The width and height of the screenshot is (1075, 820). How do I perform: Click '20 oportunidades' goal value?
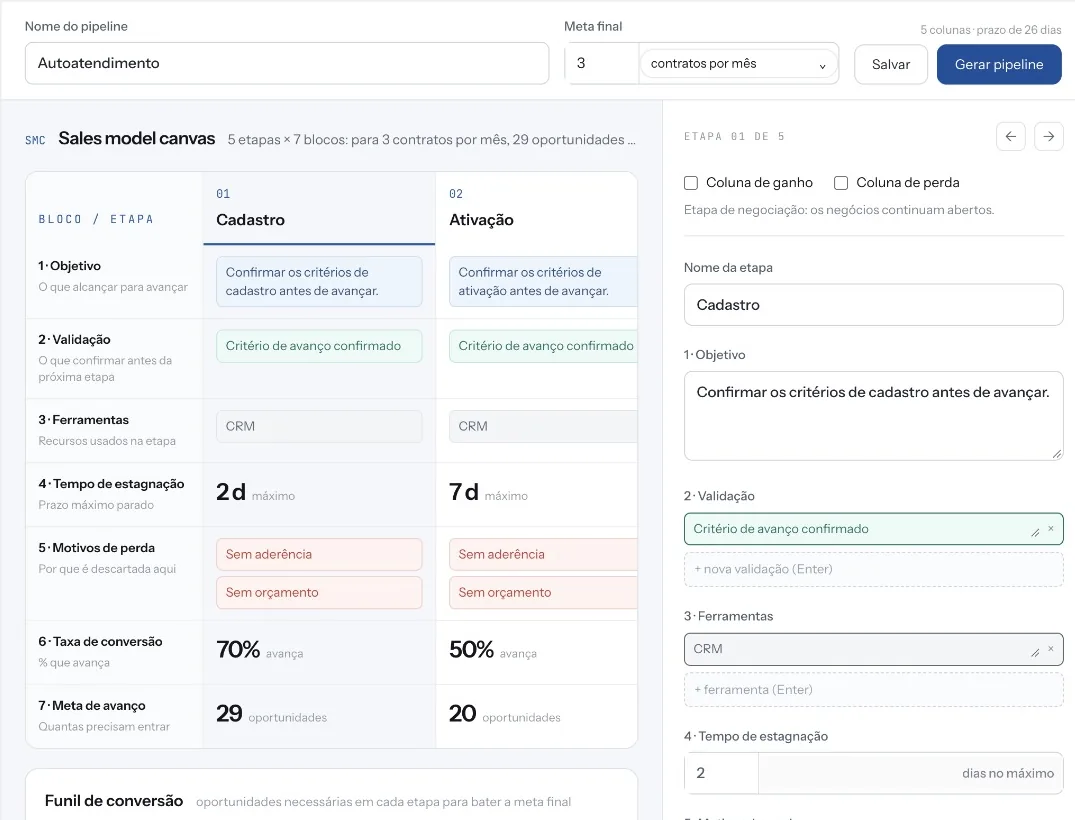505,714
